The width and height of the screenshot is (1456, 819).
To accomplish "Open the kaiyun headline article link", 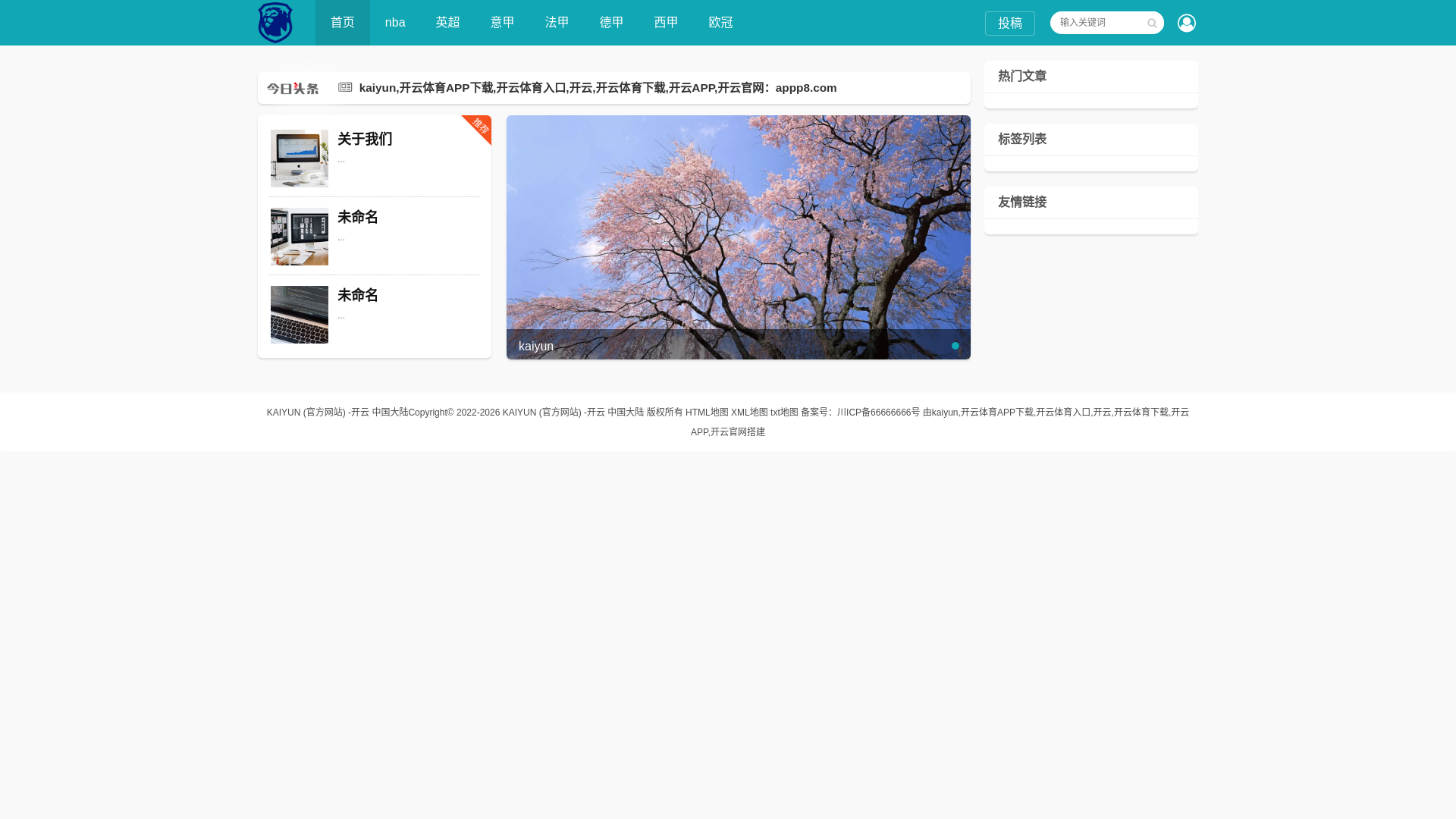I will coord(598,88).
